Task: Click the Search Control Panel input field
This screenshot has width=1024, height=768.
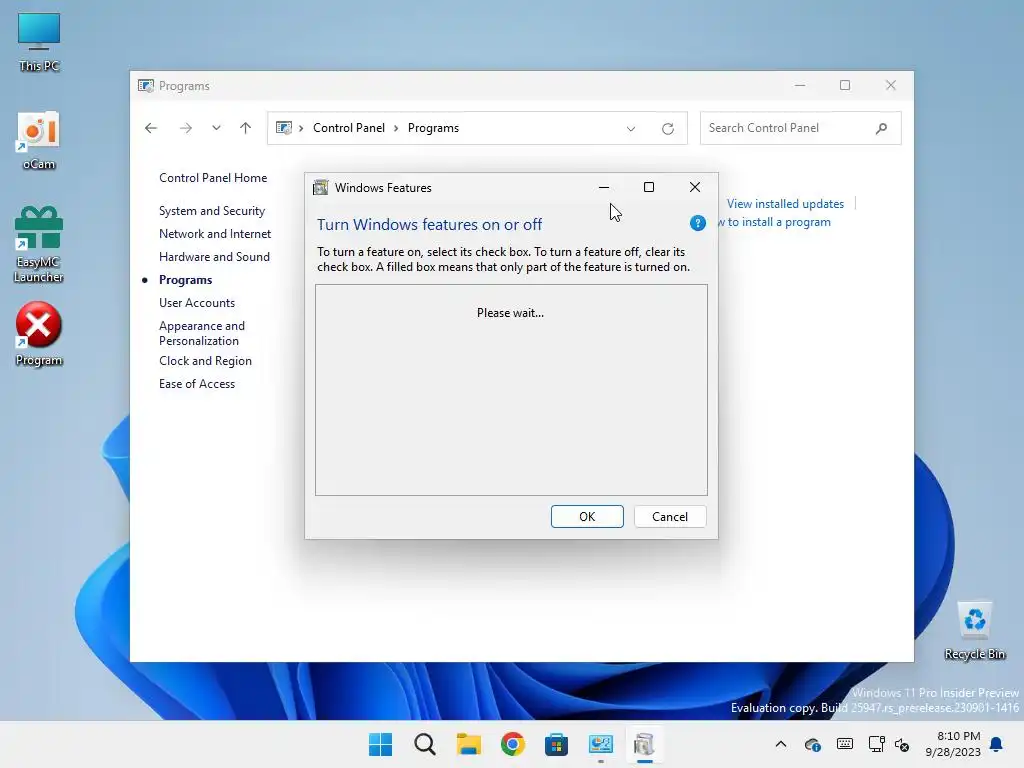Action: [x=788, y=128]
